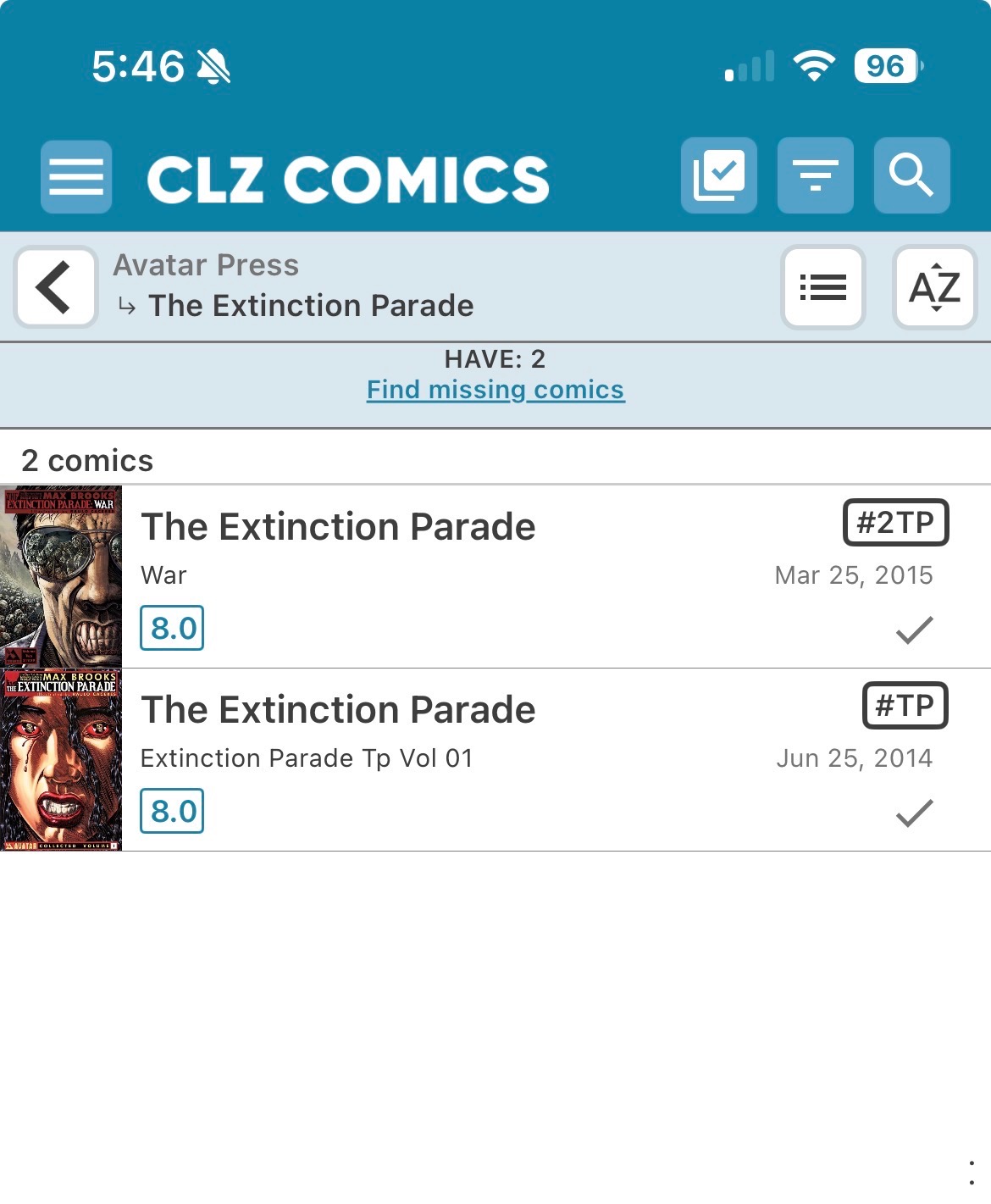Switch view with the list icon
991x1204 pixels.
(x=822, y=287)
